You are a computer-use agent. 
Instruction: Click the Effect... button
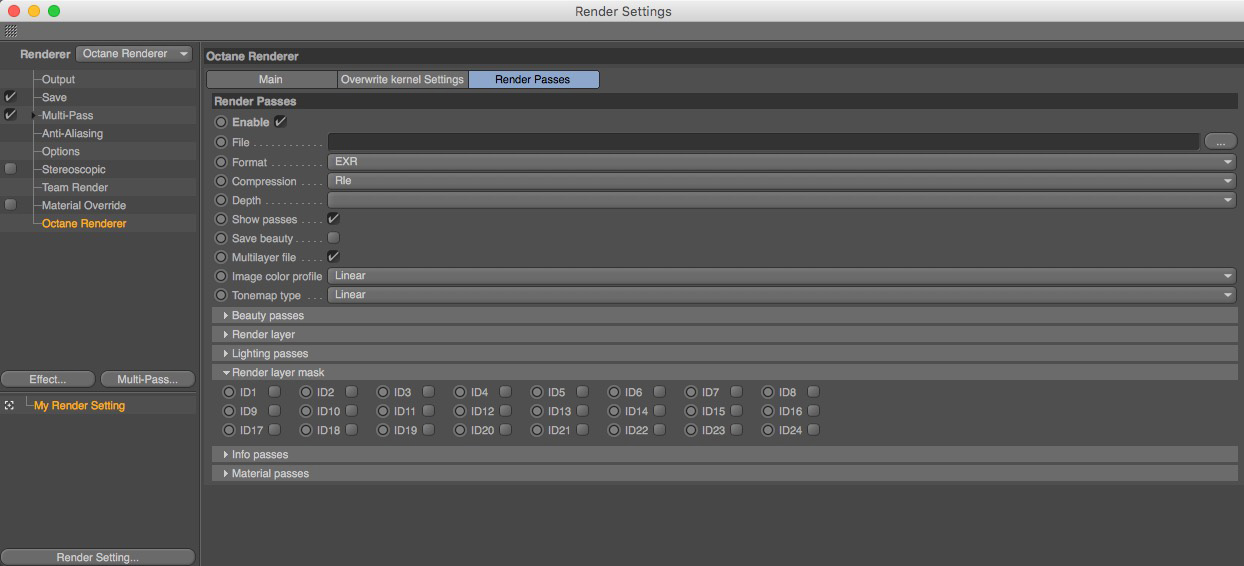pos(48,379)
